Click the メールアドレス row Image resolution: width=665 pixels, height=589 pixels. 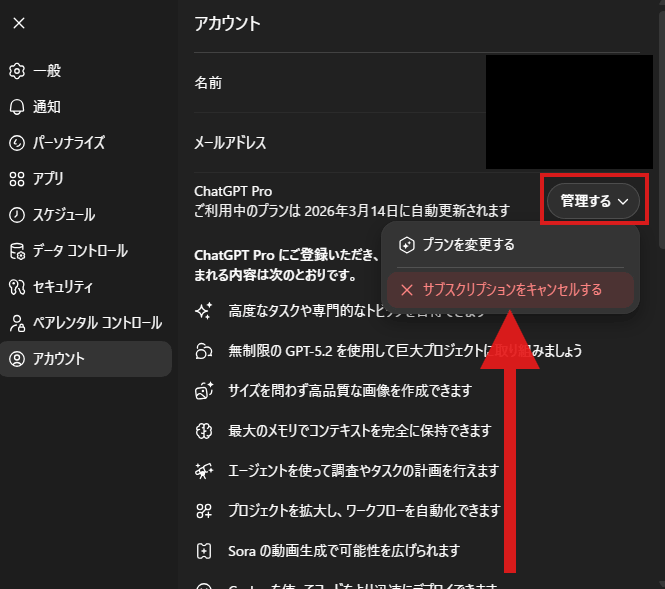[330, 143]
